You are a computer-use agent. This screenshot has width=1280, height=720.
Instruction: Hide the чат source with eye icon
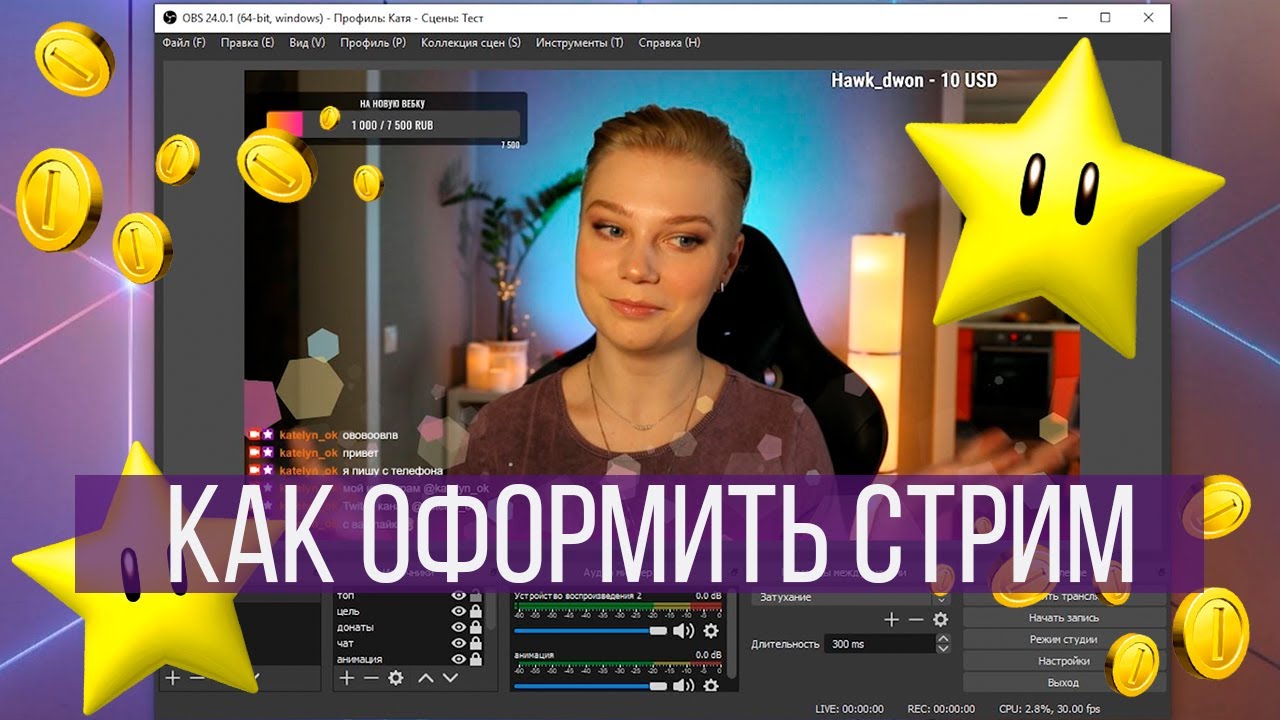[x=459, y=643]
